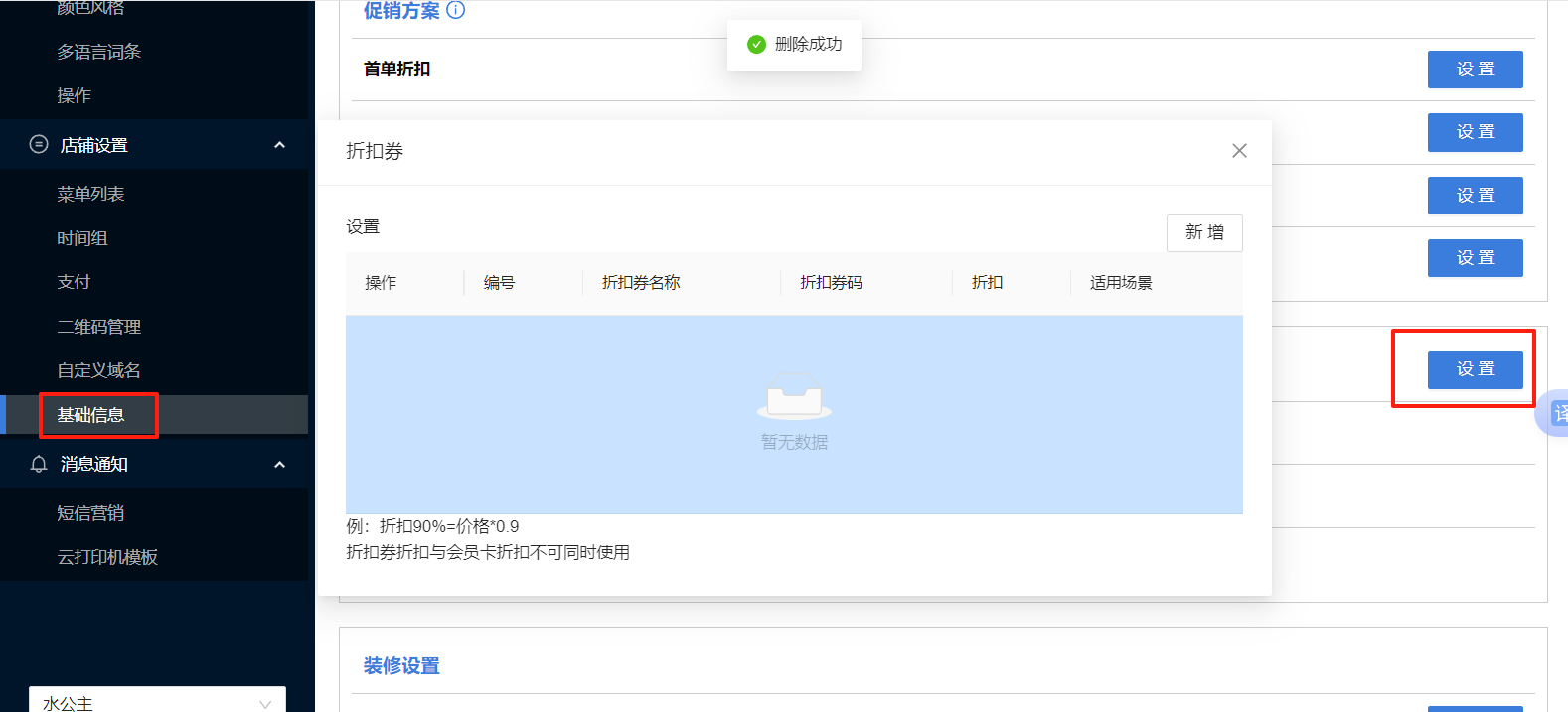Open 云打印机模板 in sidebar
1568x712 pixels.
point(107,557)
